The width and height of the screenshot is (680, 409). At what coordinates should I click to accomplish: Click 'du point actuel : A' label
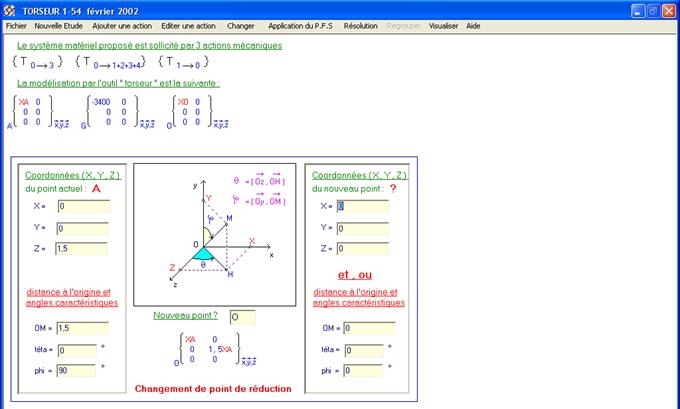point(63,189)
